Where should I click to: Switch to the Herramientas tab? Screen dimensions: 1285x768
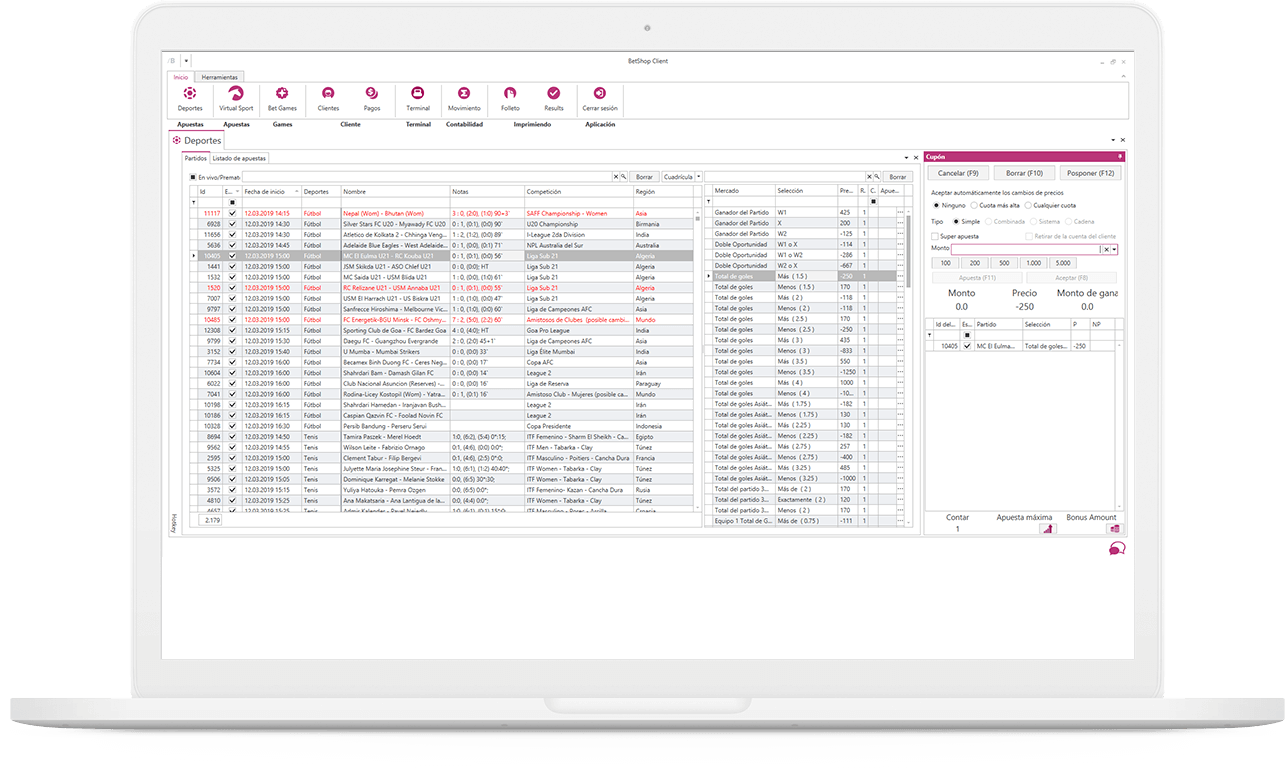pos(220,76)
